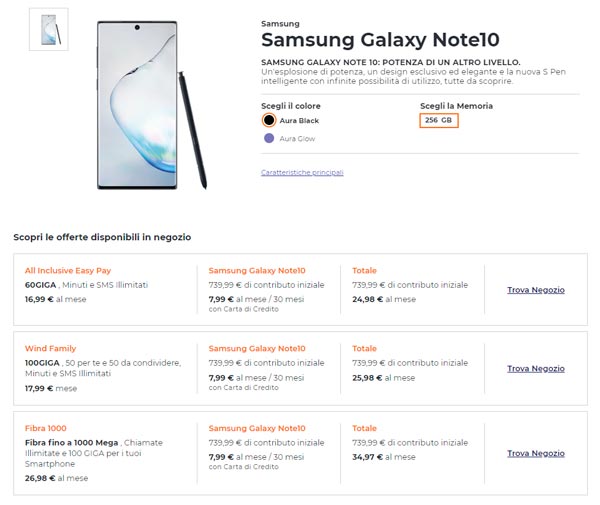This screenshot has width=600, height=505.
Task: Click the Samsung Galaxy Note10 main title
Action: point(380,39)
